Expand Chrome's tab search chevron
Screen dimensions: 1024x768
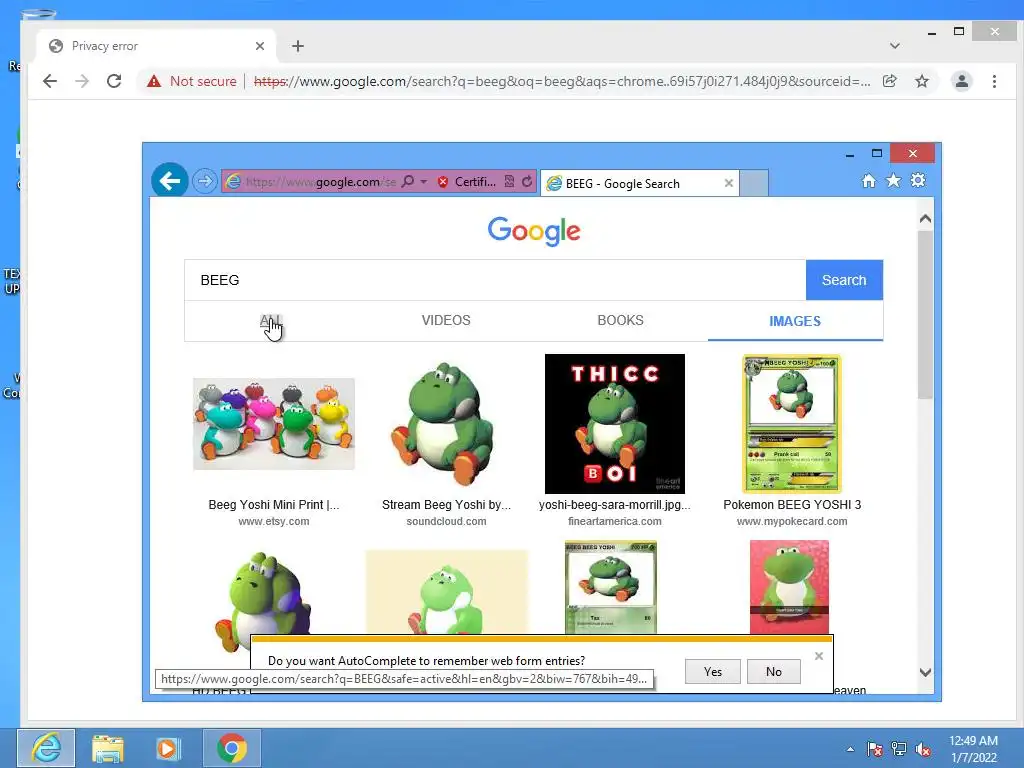click(x=895, y=46)
